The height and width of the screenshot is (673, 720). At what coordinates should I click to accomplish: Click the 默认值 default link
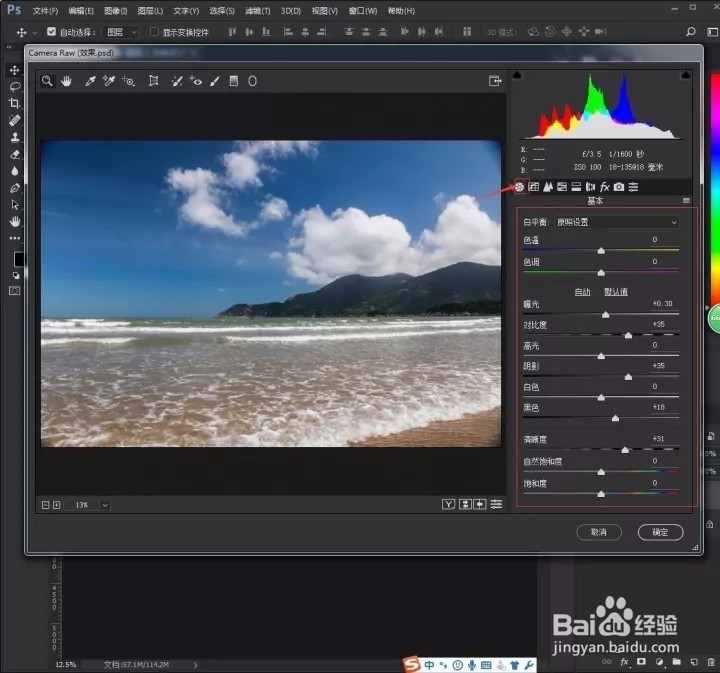[616, 292]
